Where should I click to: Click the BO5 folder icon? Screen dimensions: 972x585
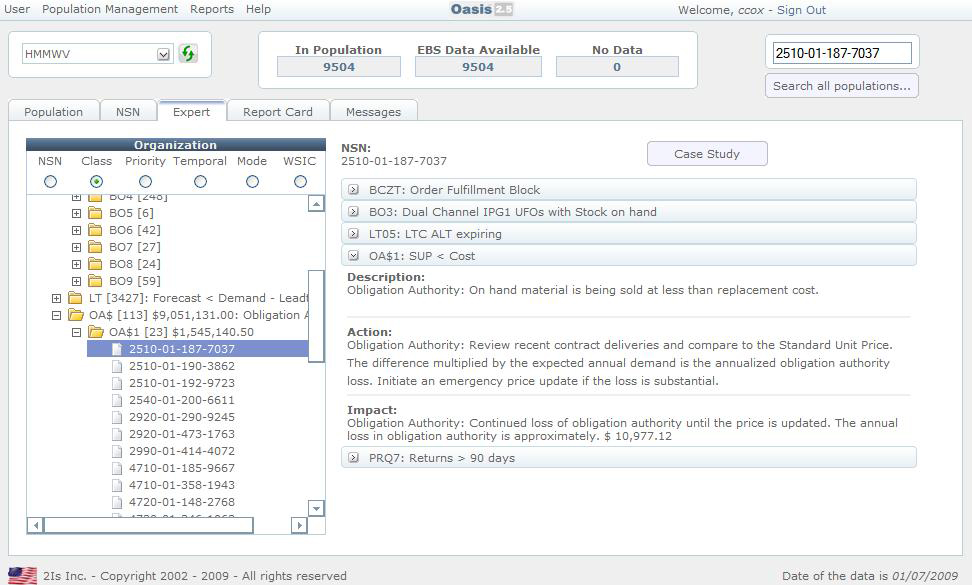(95, 213)
